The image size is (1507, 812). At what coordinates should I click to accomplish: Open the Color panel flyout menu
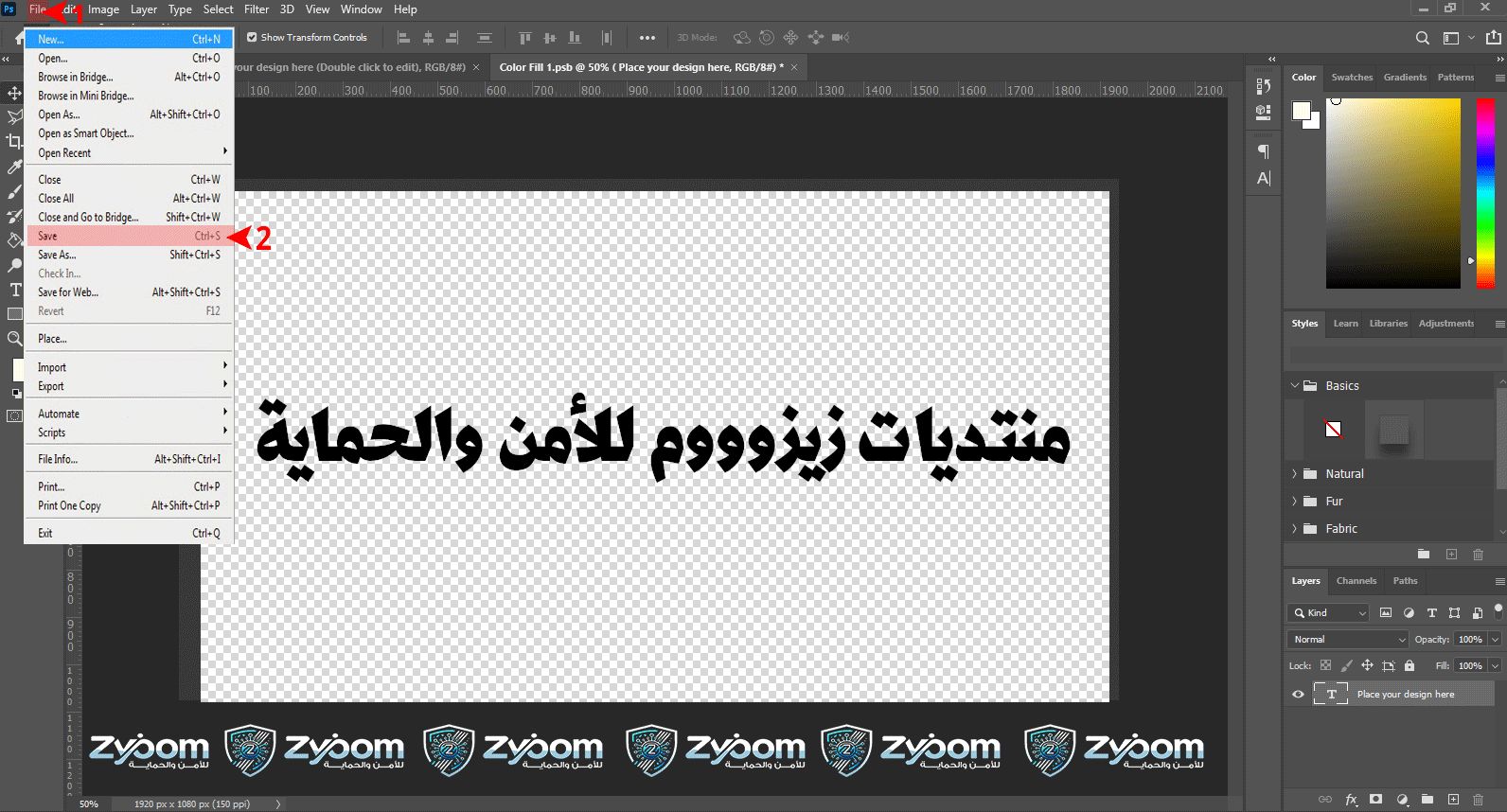pos(1499,78)
